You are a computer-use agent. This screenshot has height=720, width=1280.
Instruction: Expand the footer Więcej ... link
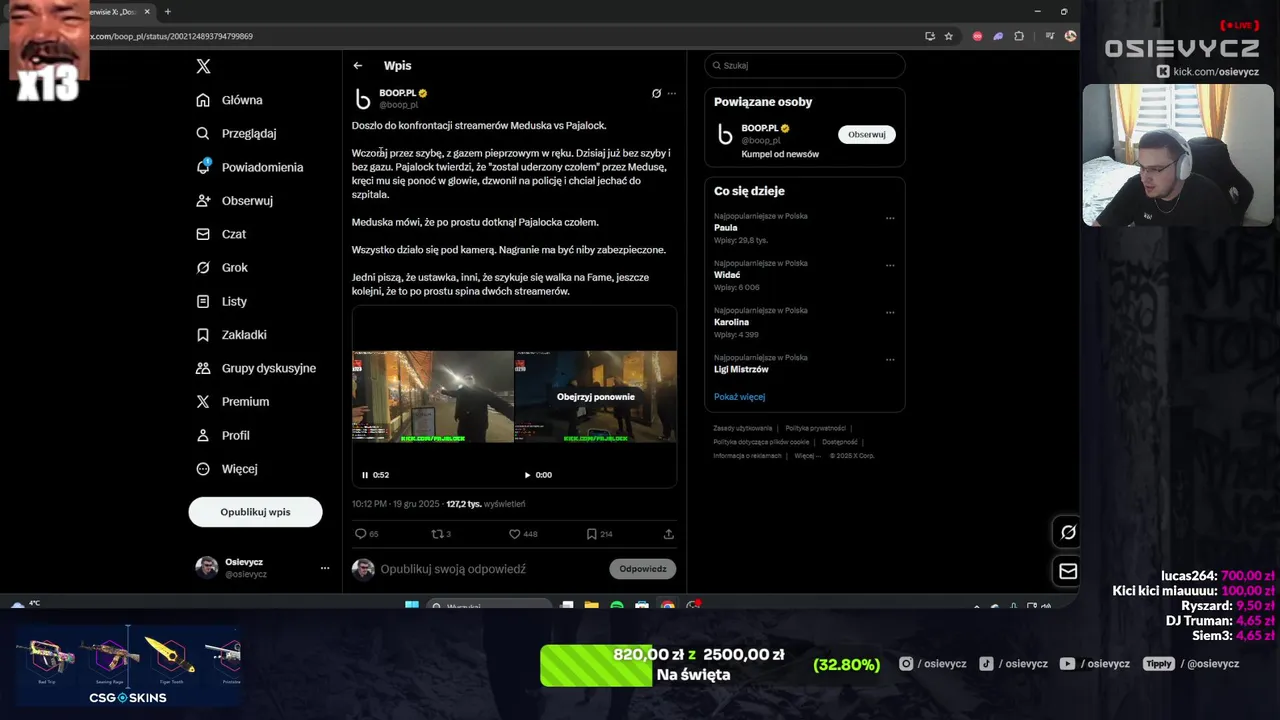pos(807,456)
